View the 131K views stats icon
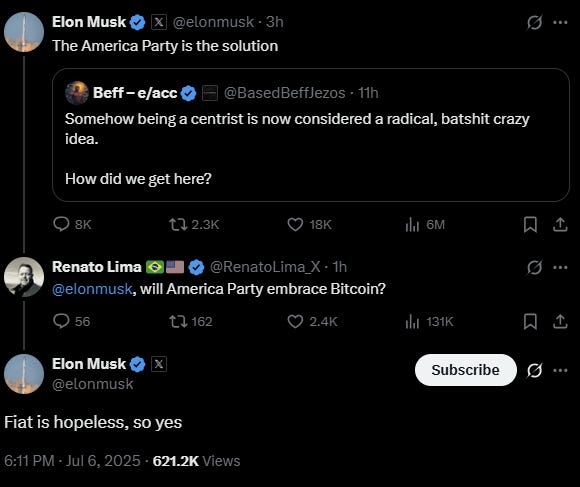The width and height of the screenshot is (580, 487). (412, 321)
